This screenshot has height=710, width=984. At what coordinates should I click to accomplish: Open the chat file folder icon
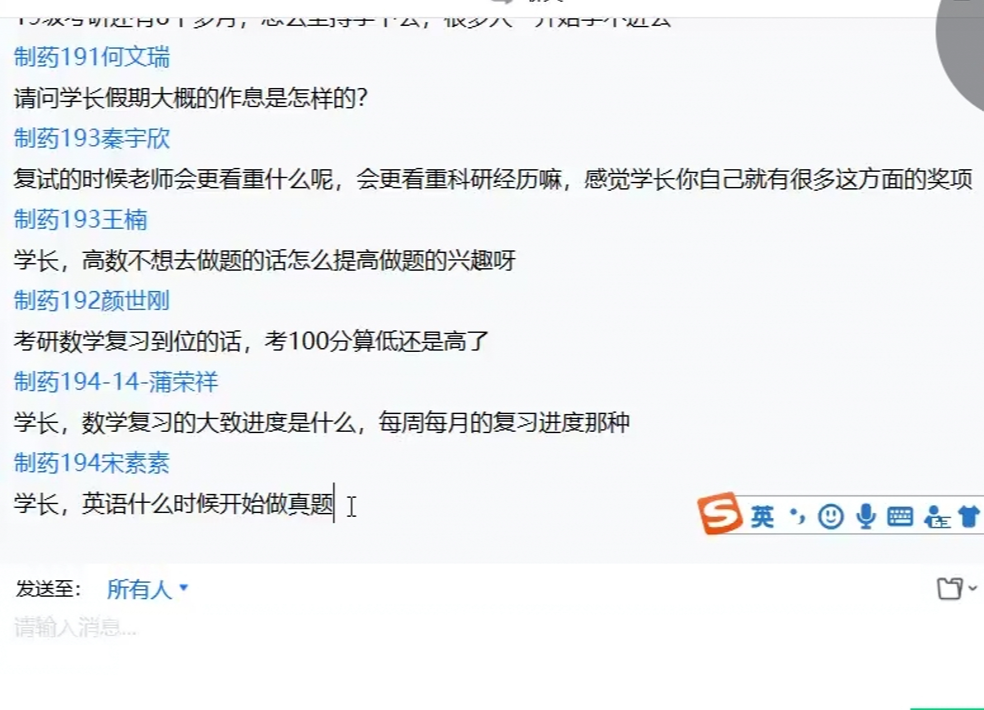click(949, 589)
